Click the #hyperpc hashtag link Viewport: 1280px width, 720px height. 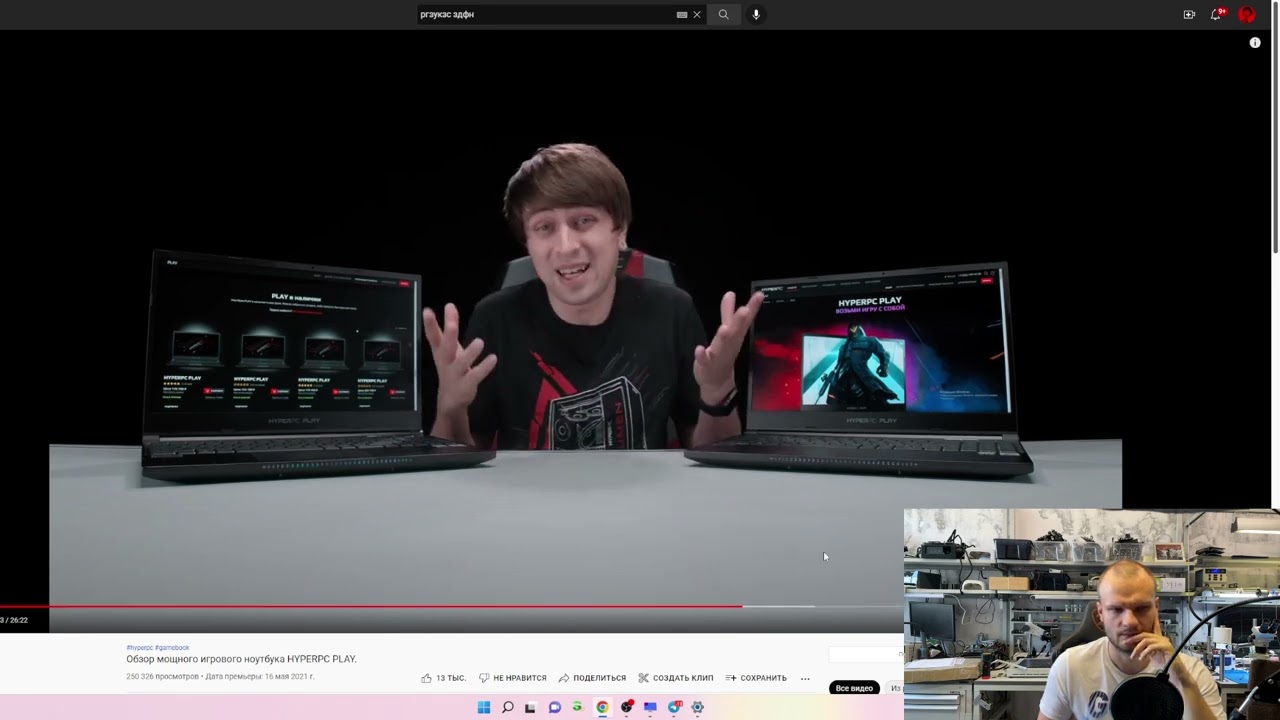(x=140, y=648)
